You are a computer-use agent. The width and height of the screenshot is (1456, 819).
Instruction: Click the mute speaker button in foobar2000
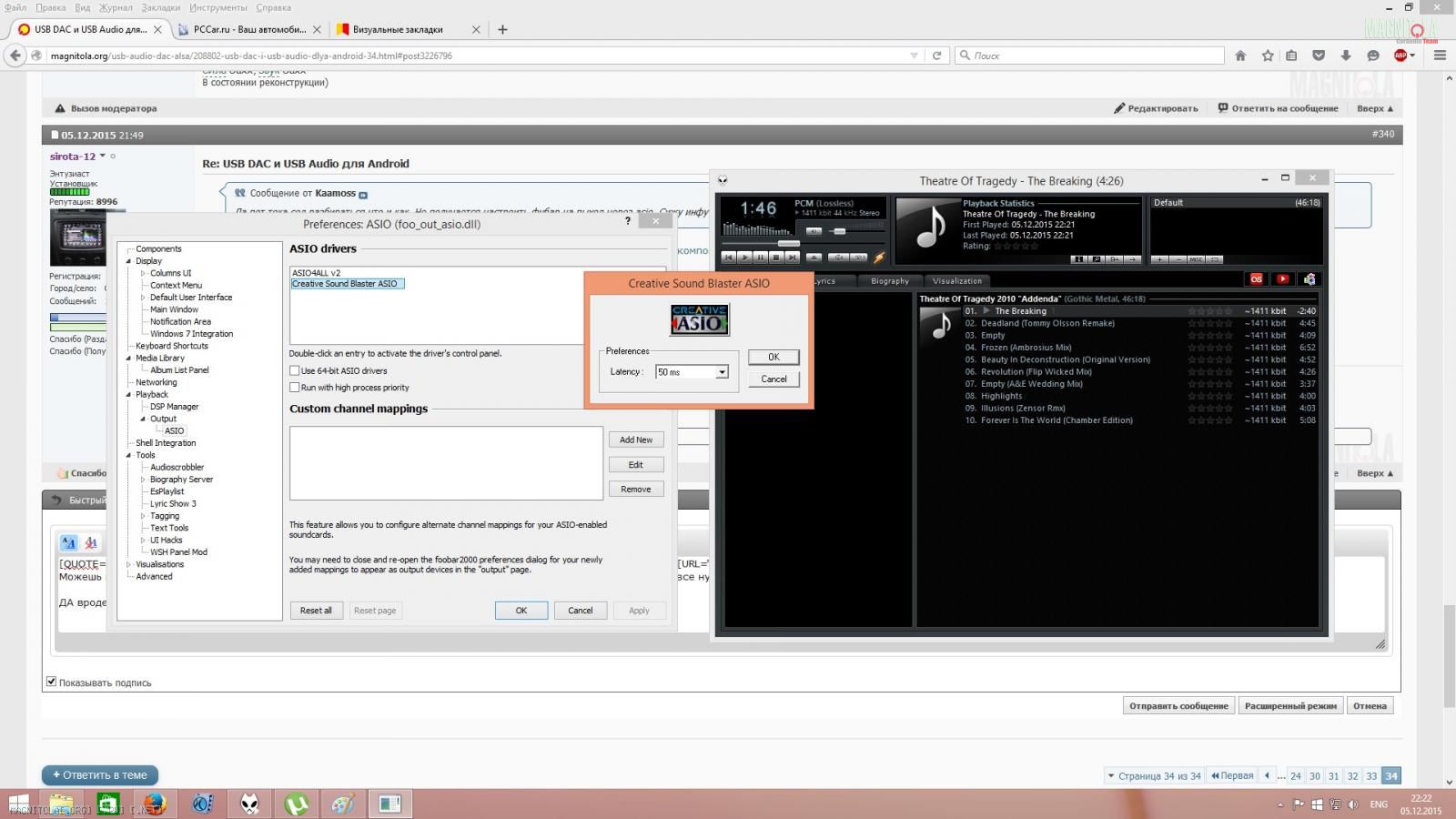point(814,231)
